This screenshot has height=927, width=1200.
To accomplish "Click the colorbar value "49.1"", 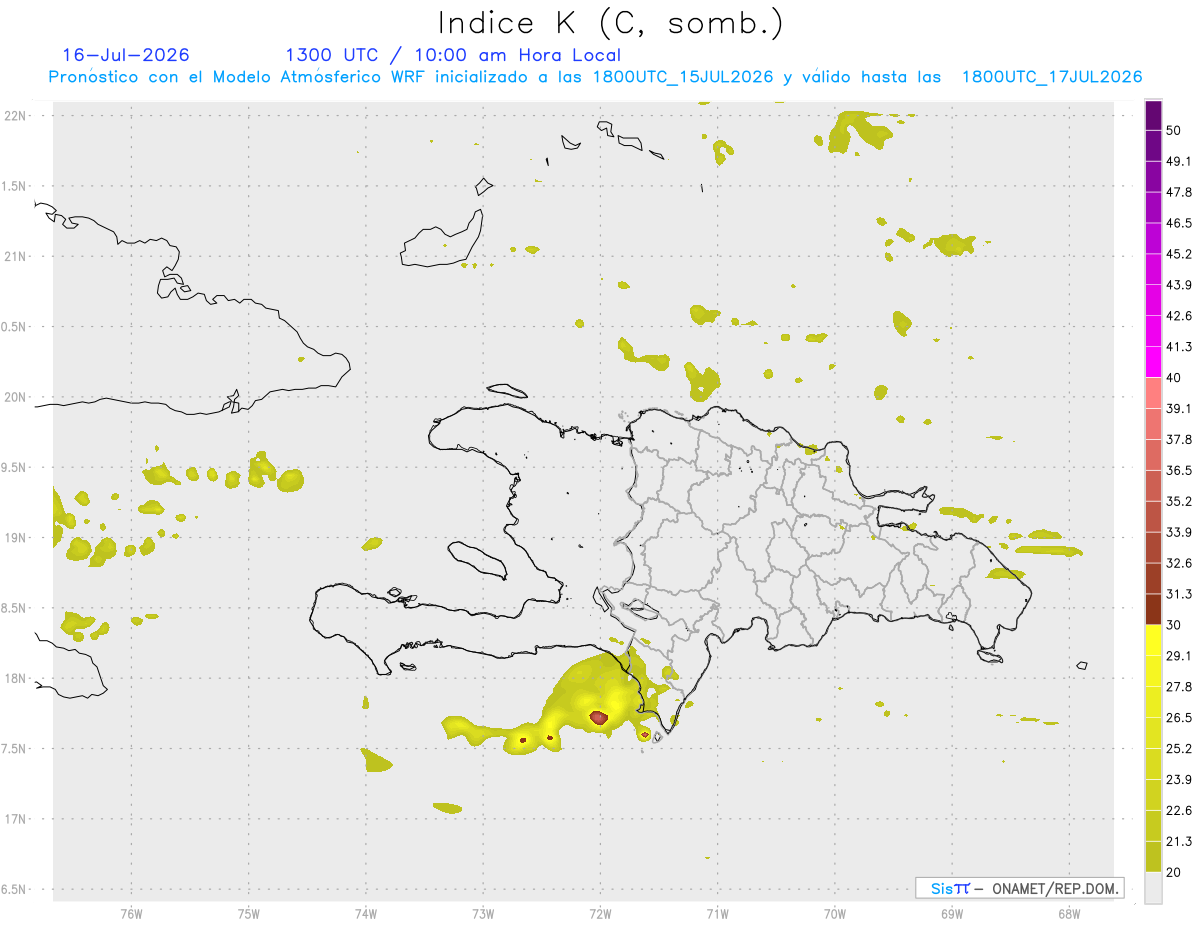I will pos(1179,161).
